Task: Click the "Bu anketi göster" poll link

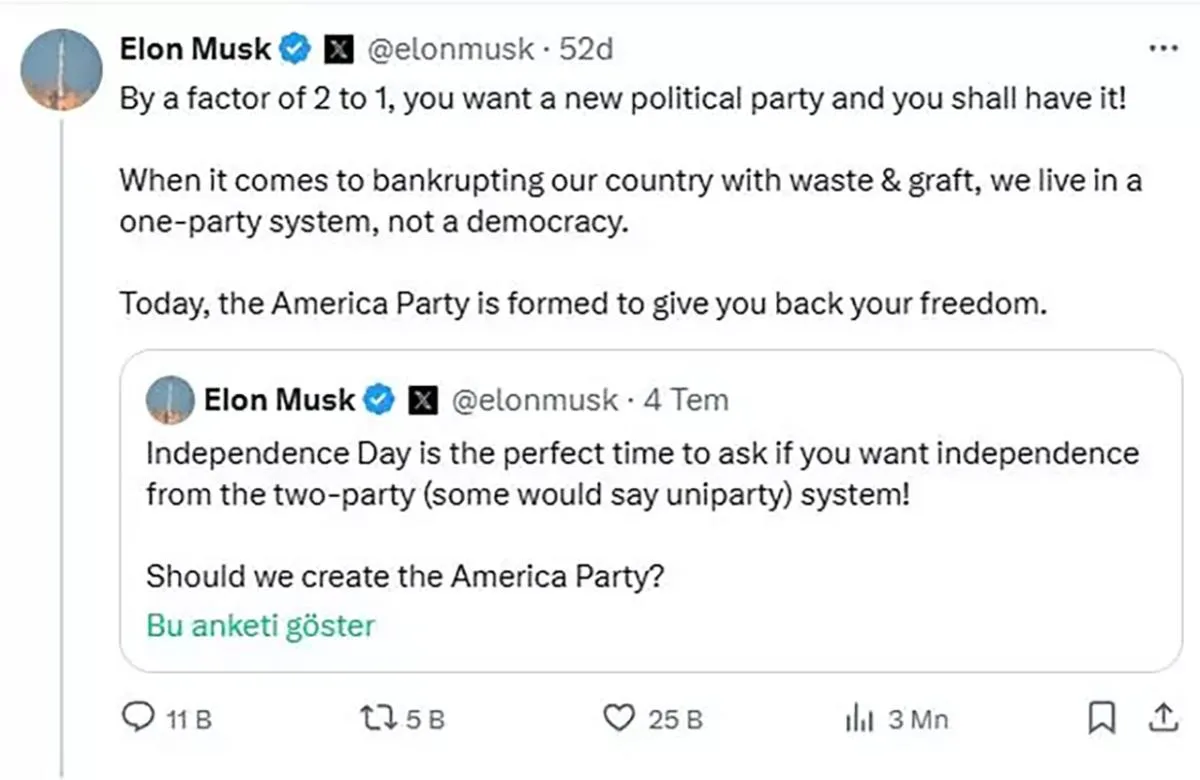Action: pos(260,626)
